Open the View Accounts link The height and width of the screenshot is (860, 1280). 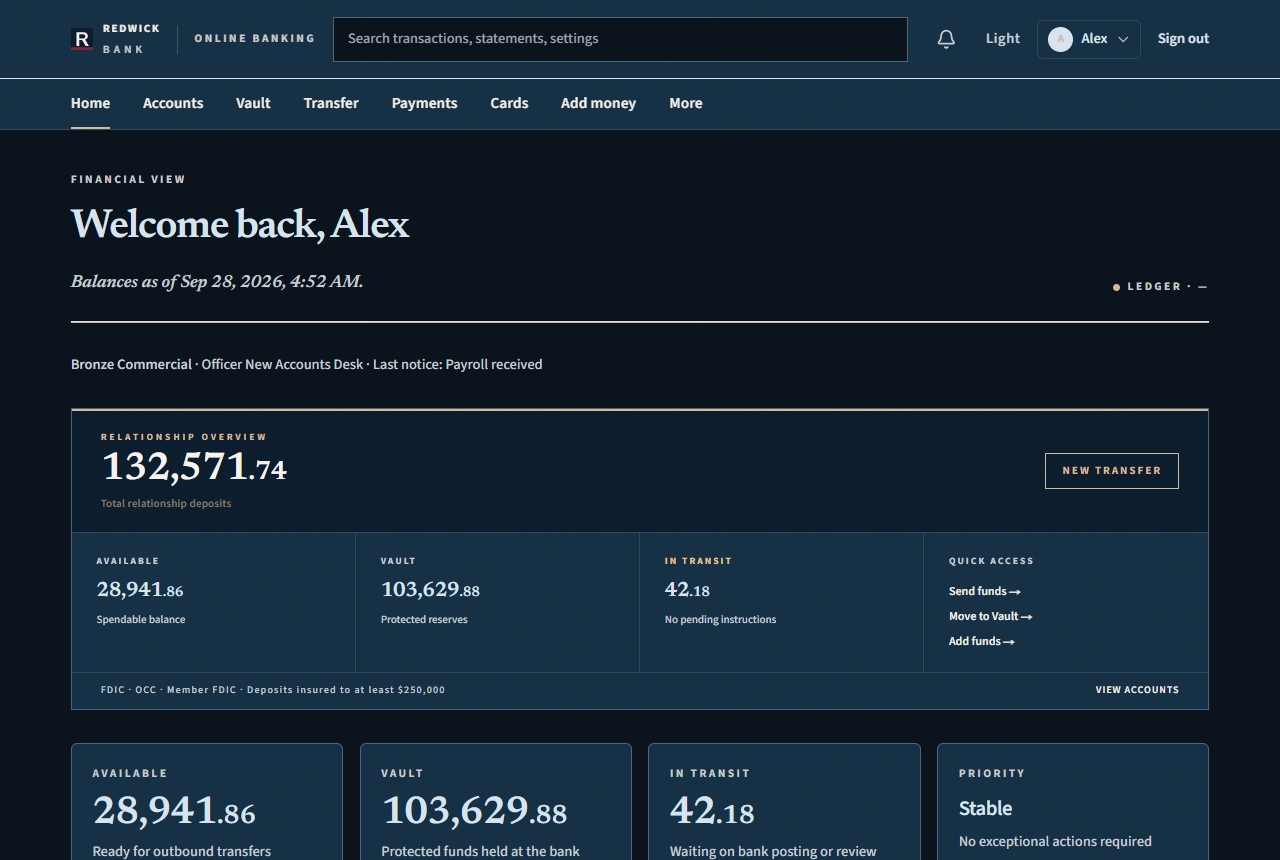coord(1137,690)
